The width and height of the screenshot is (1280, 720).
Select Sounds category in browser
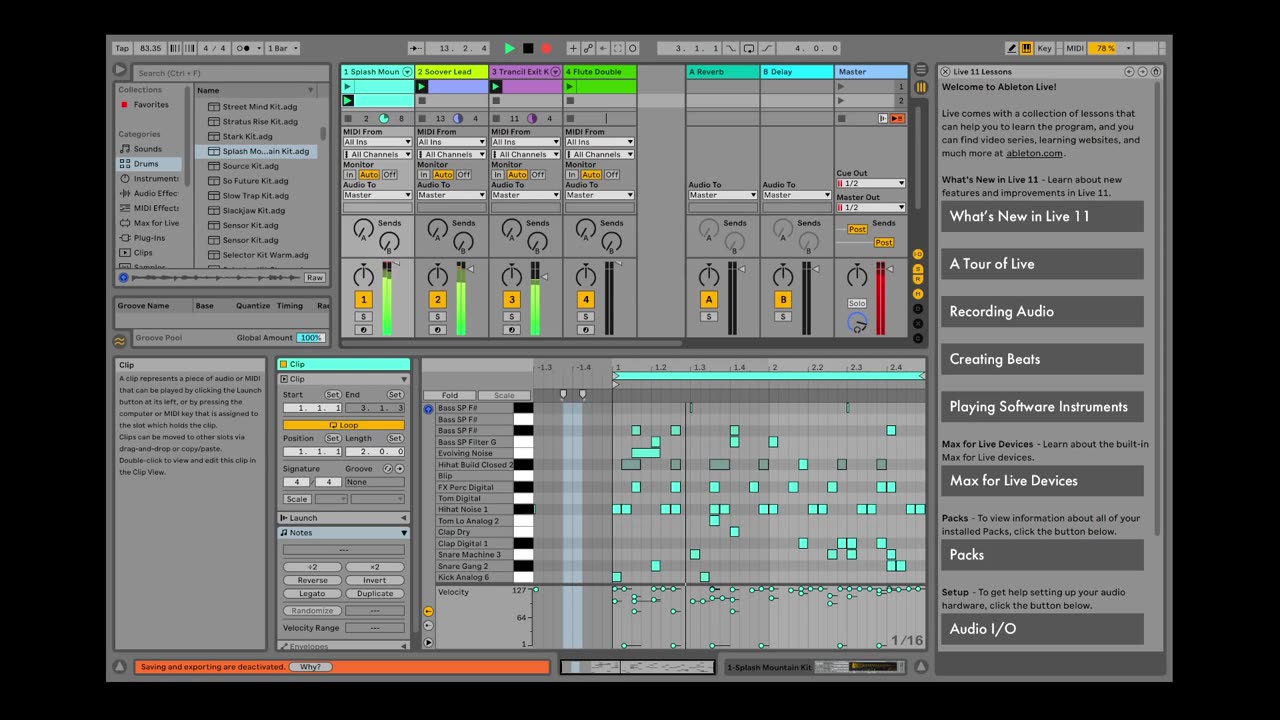coord(147,149)
